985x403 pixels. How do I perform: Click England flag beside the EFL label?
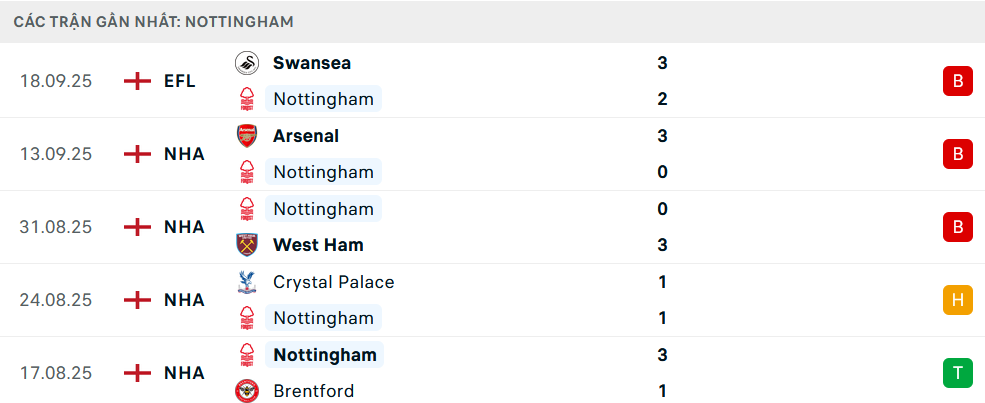coord(137,81)
